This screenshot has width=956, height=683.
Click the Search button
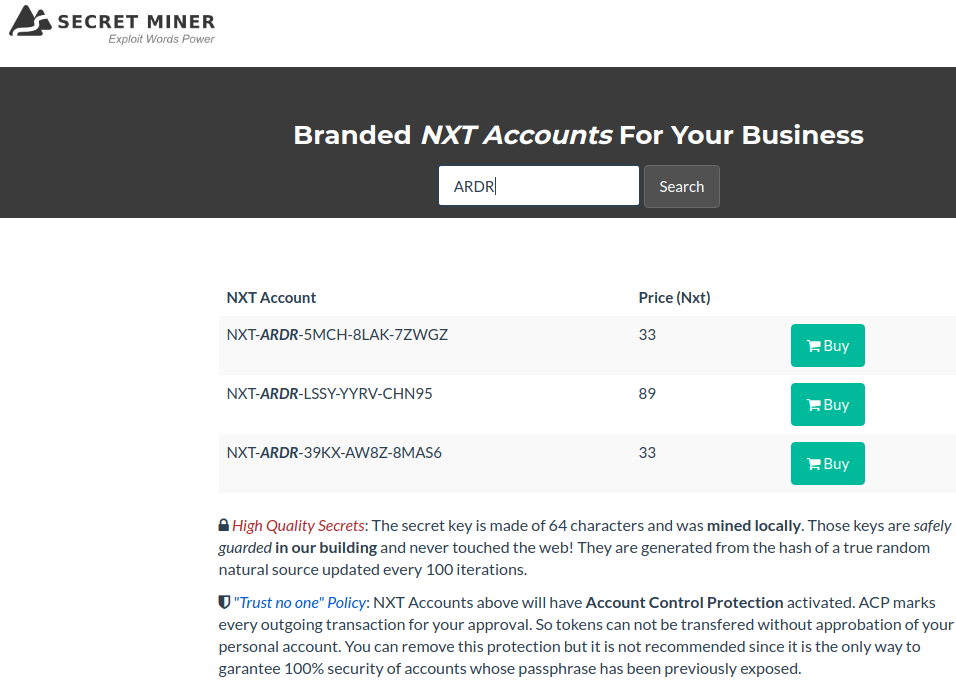(x=682, y=187)
